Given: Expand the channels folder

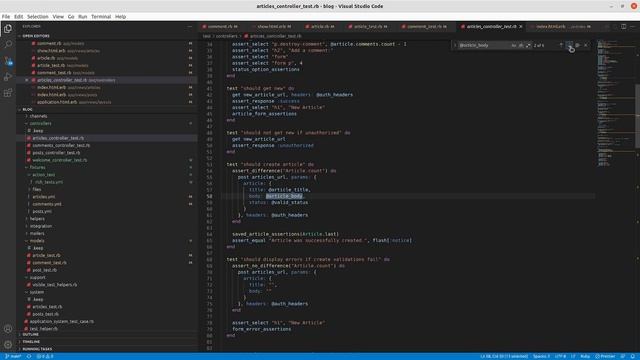Looking at the screenshot, I should coord(107,116).
